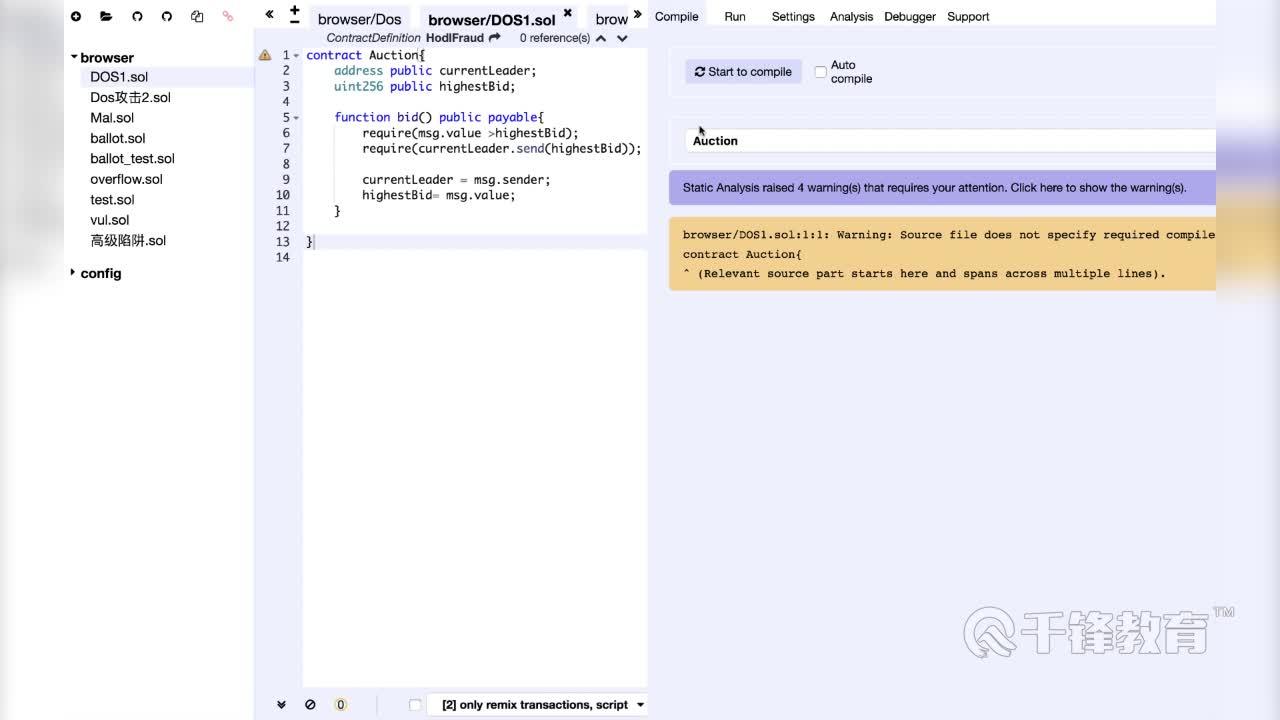Open Dos攻击2.sol file
The width and height of the screenshot is (1280, 720).
point(130,97)
